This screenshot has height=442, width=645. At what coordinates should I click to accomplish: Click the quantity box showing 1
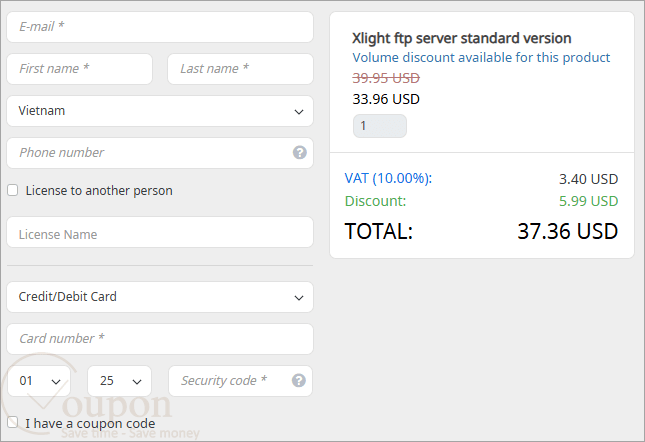380,126
